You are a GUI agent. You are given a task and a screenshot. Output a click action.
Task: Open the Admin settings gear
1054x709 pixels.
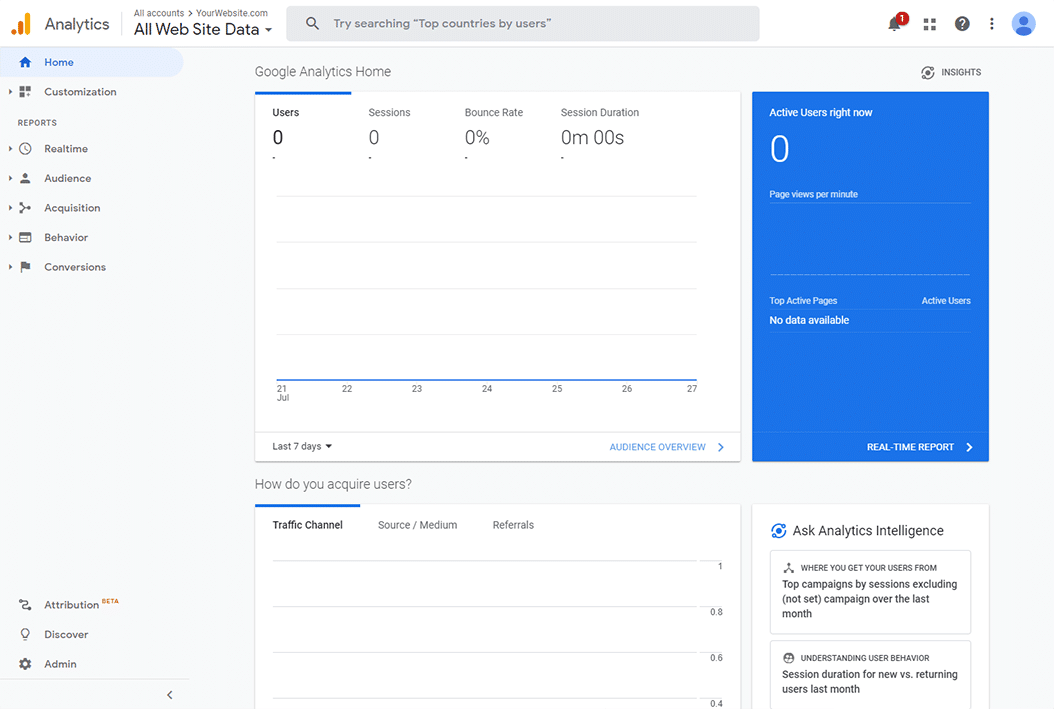(24, 663)
